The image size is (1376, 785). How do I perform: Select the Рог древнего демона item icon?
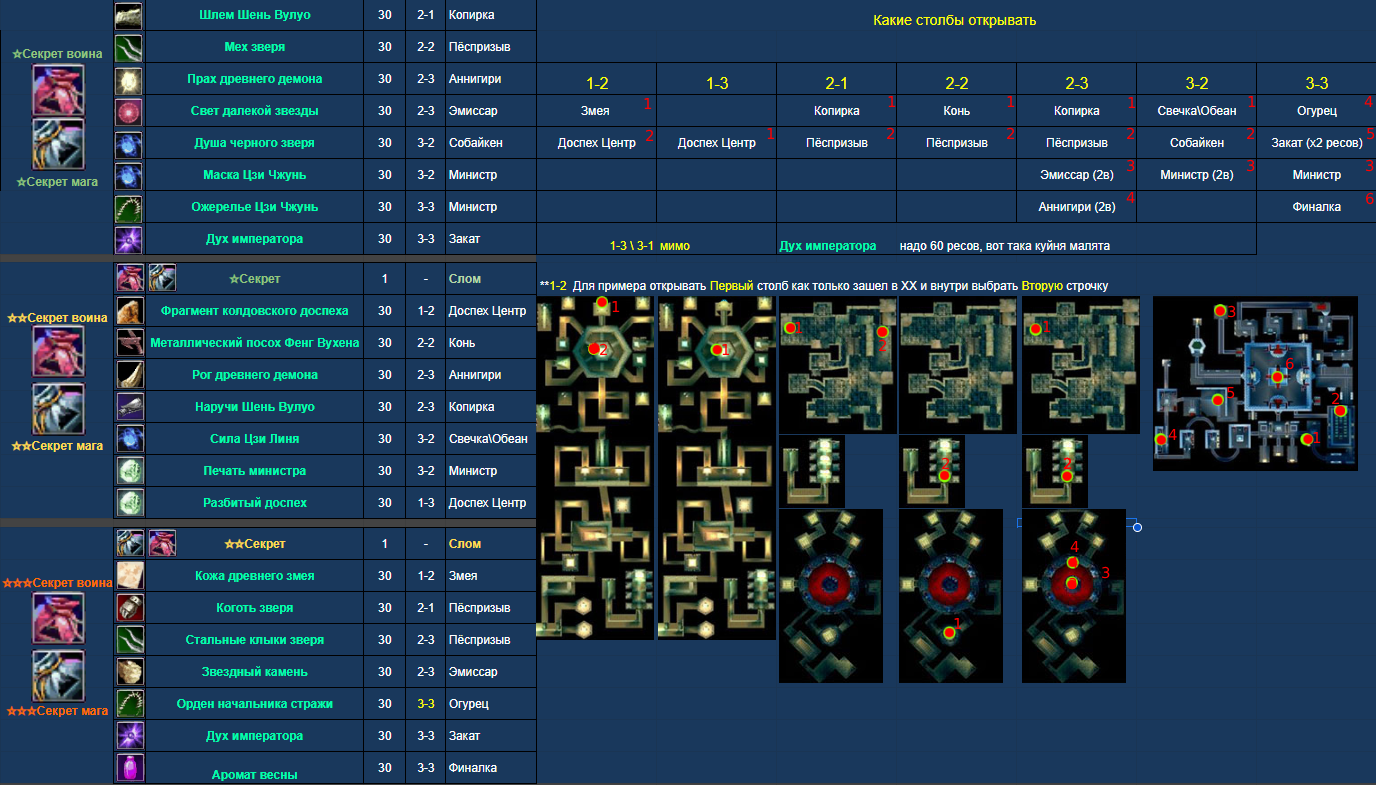(x=129, y=375)
